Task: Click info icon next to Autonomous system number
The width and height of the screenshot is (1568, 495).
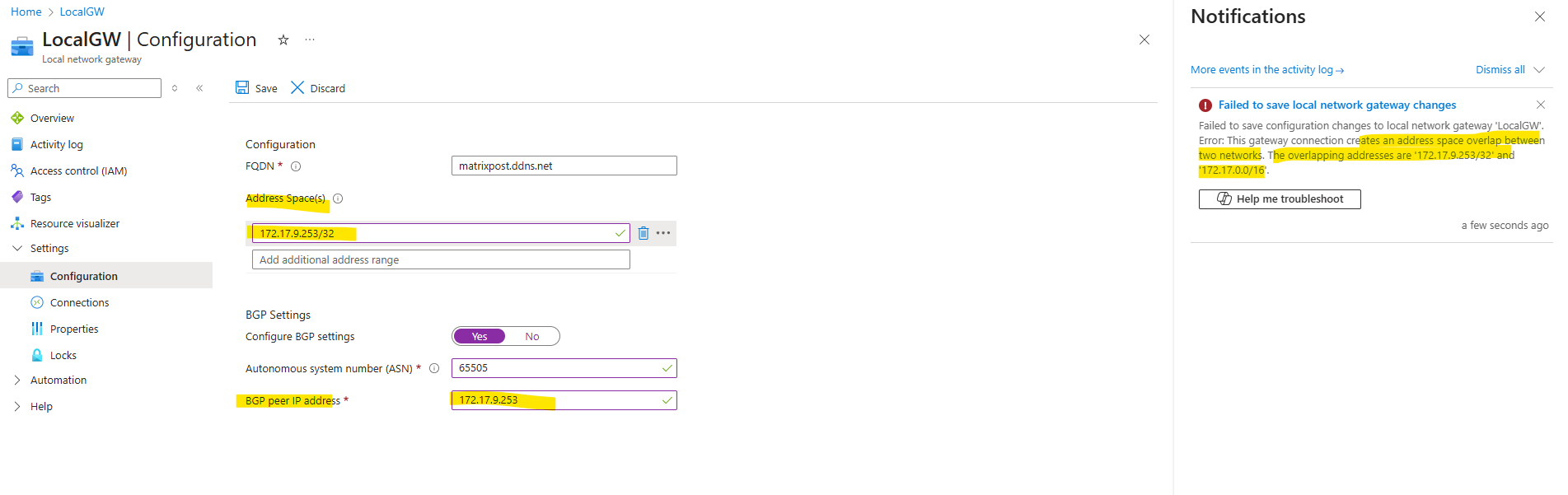Action: point(434,368)
